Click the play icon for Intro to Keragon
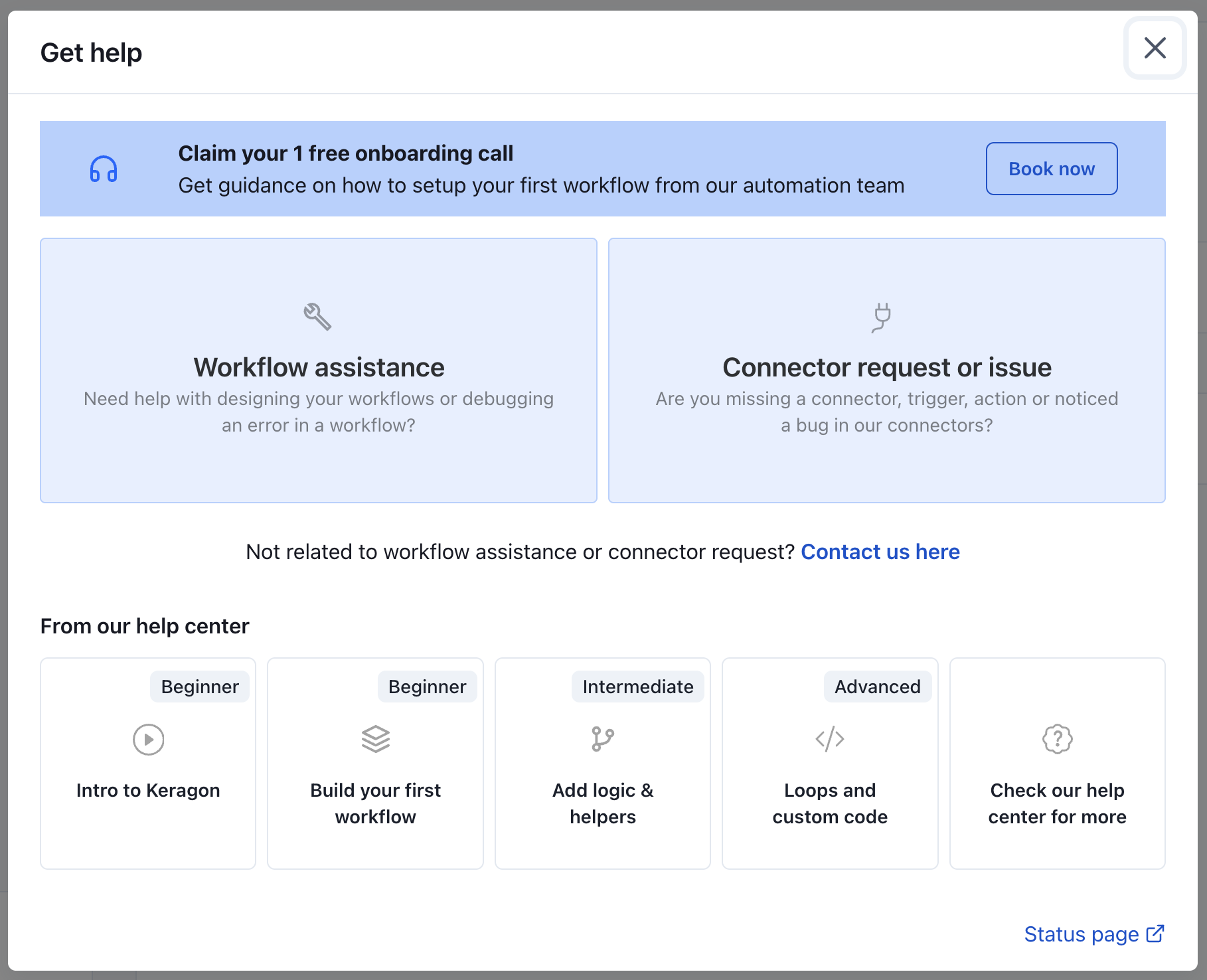This screenshot has width=1207, height=980. point(148,739)
